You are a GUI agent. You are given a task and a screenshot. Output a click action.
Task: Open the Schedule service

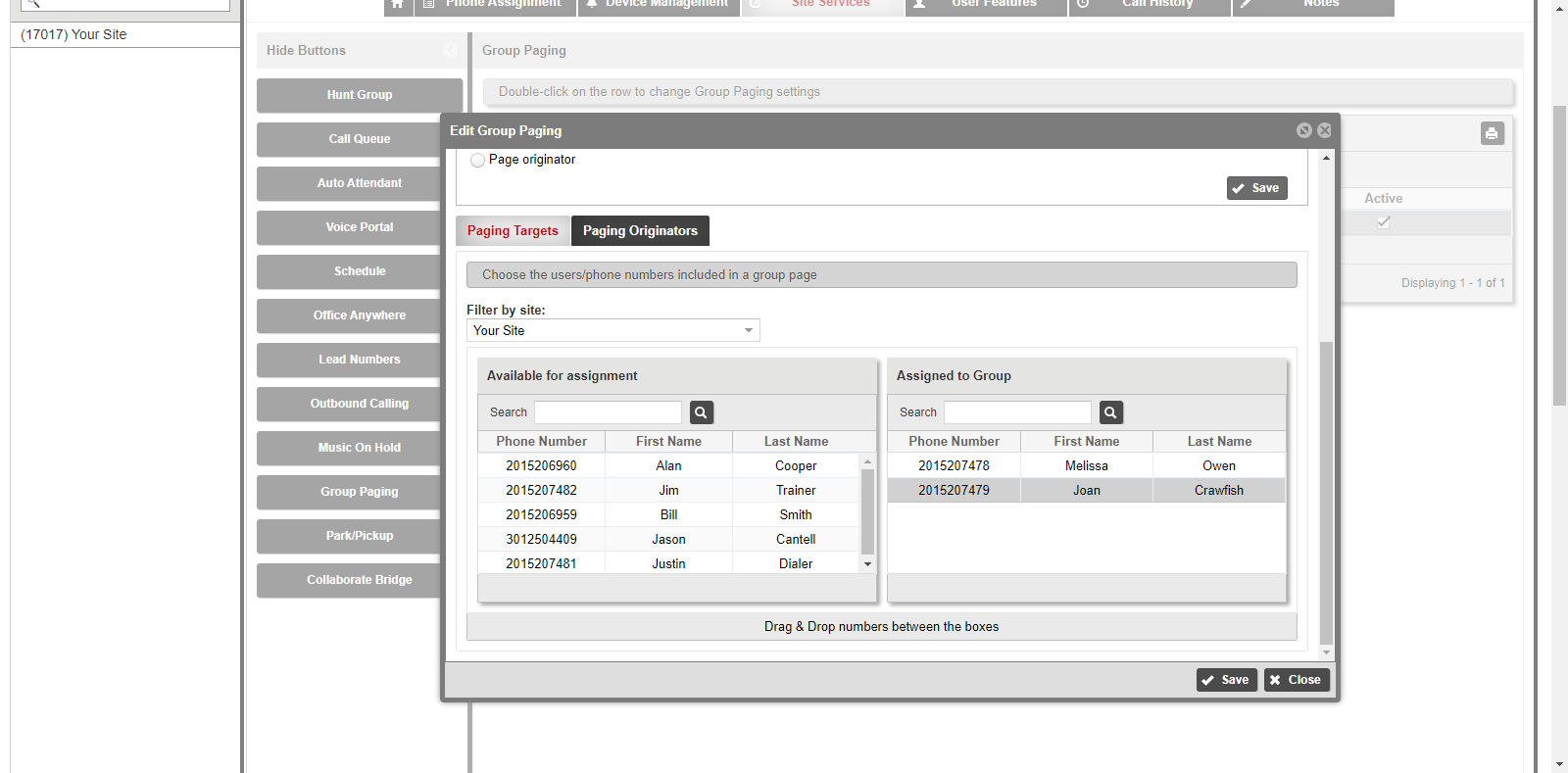pyautogui.click(x=349, y=271)
